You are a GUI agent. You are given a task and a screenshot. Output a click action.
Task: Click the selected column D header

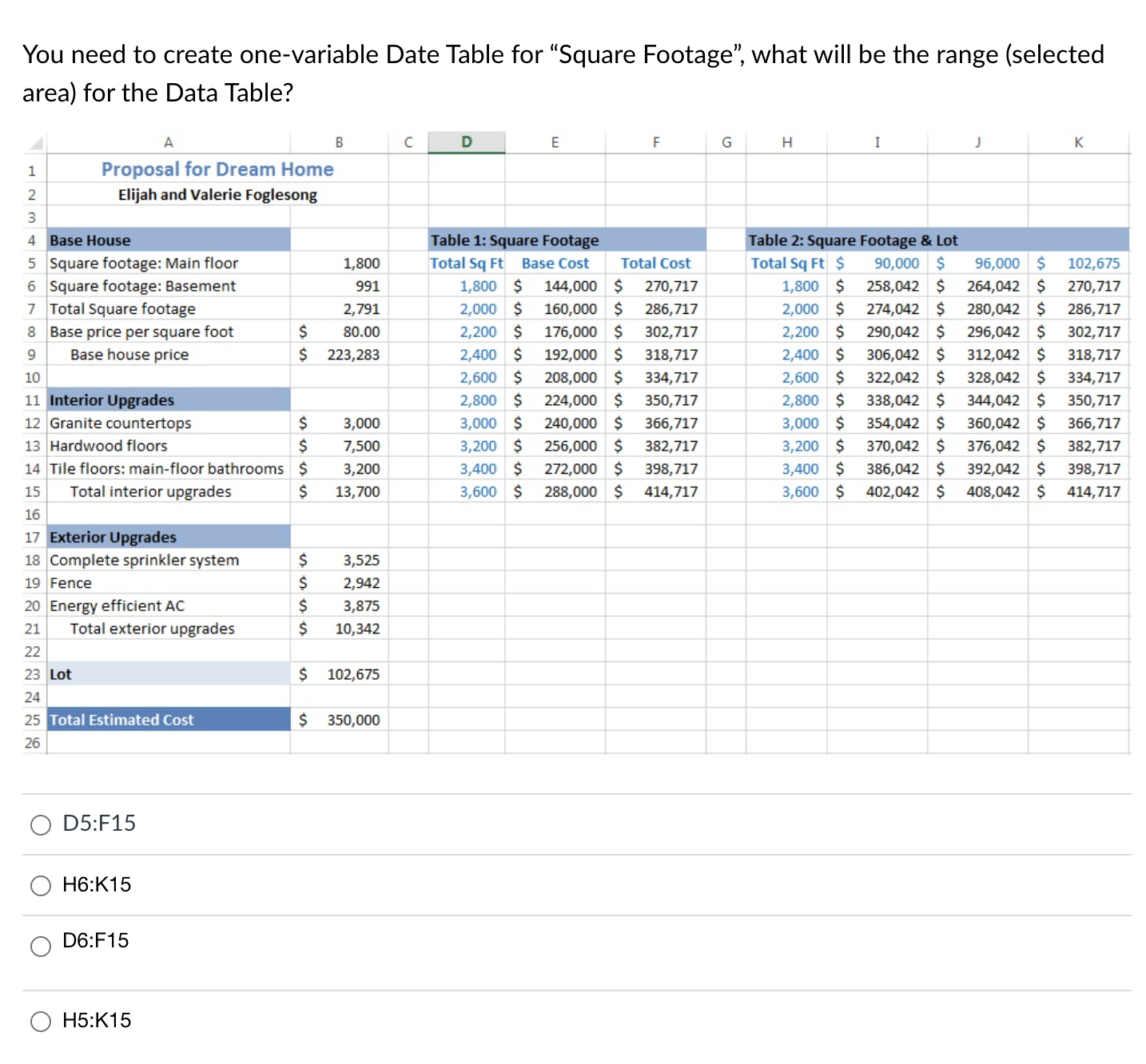467,142
